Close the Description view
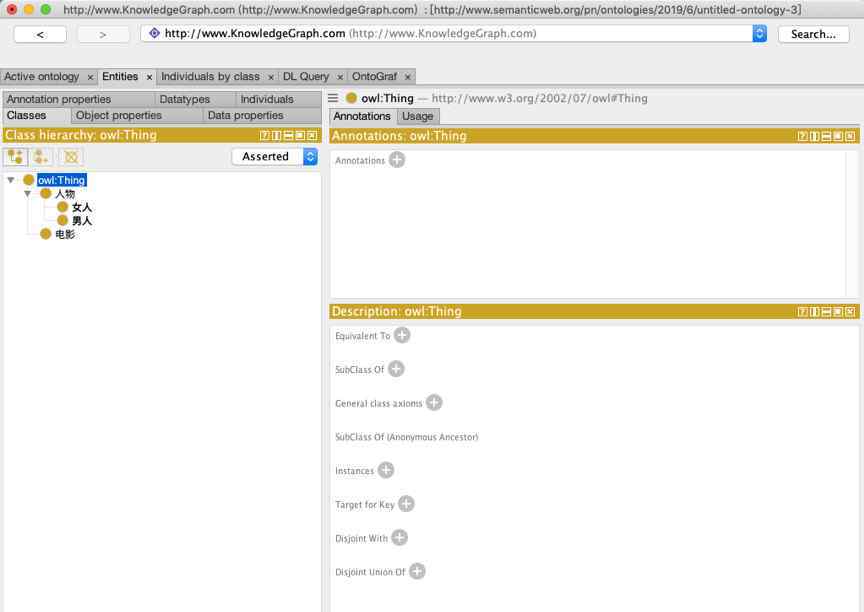864x612 pixels. click(x=851, y=312)
